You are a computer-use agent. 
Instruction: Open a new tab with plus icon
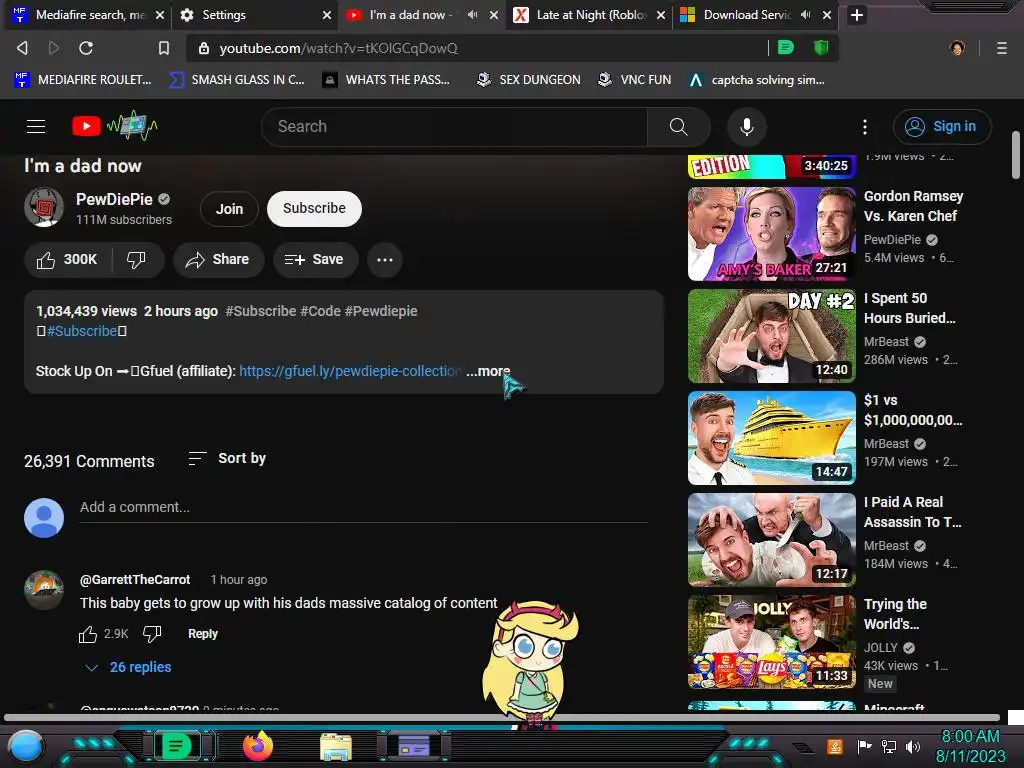tap(857, 14)
